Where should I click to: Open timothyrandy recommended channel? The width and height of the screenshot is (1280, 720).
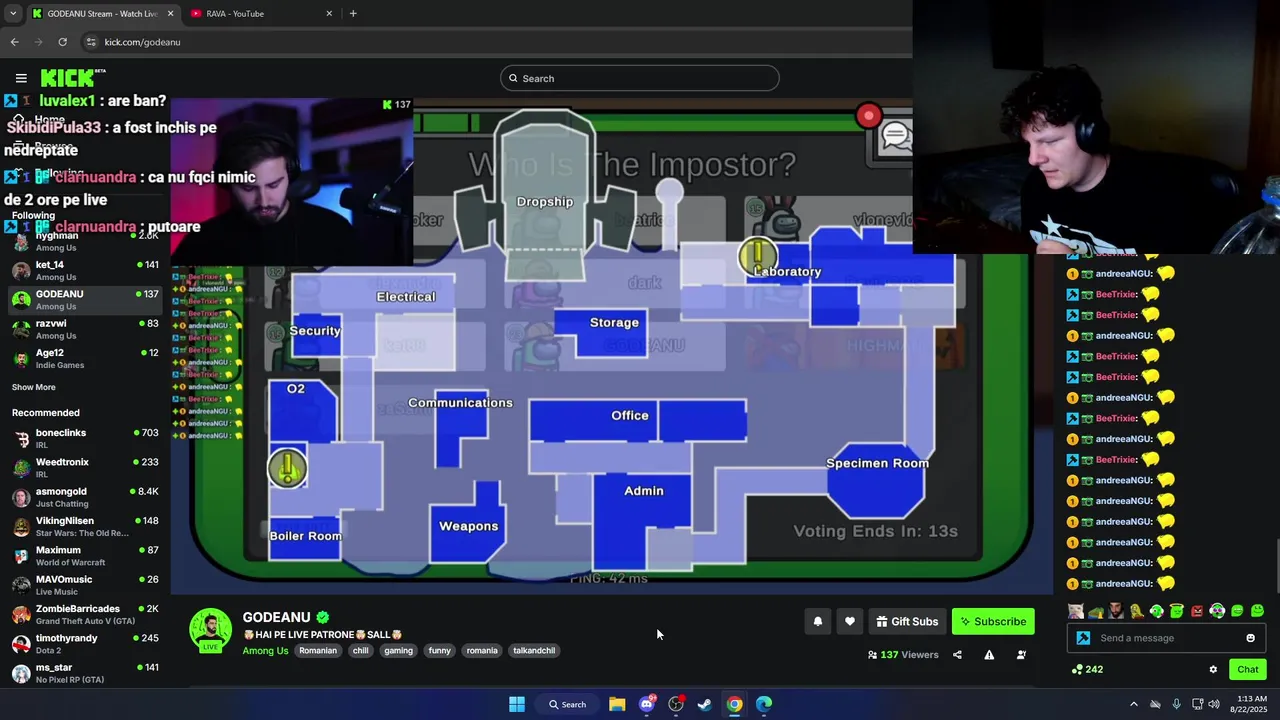coord(85,643)
